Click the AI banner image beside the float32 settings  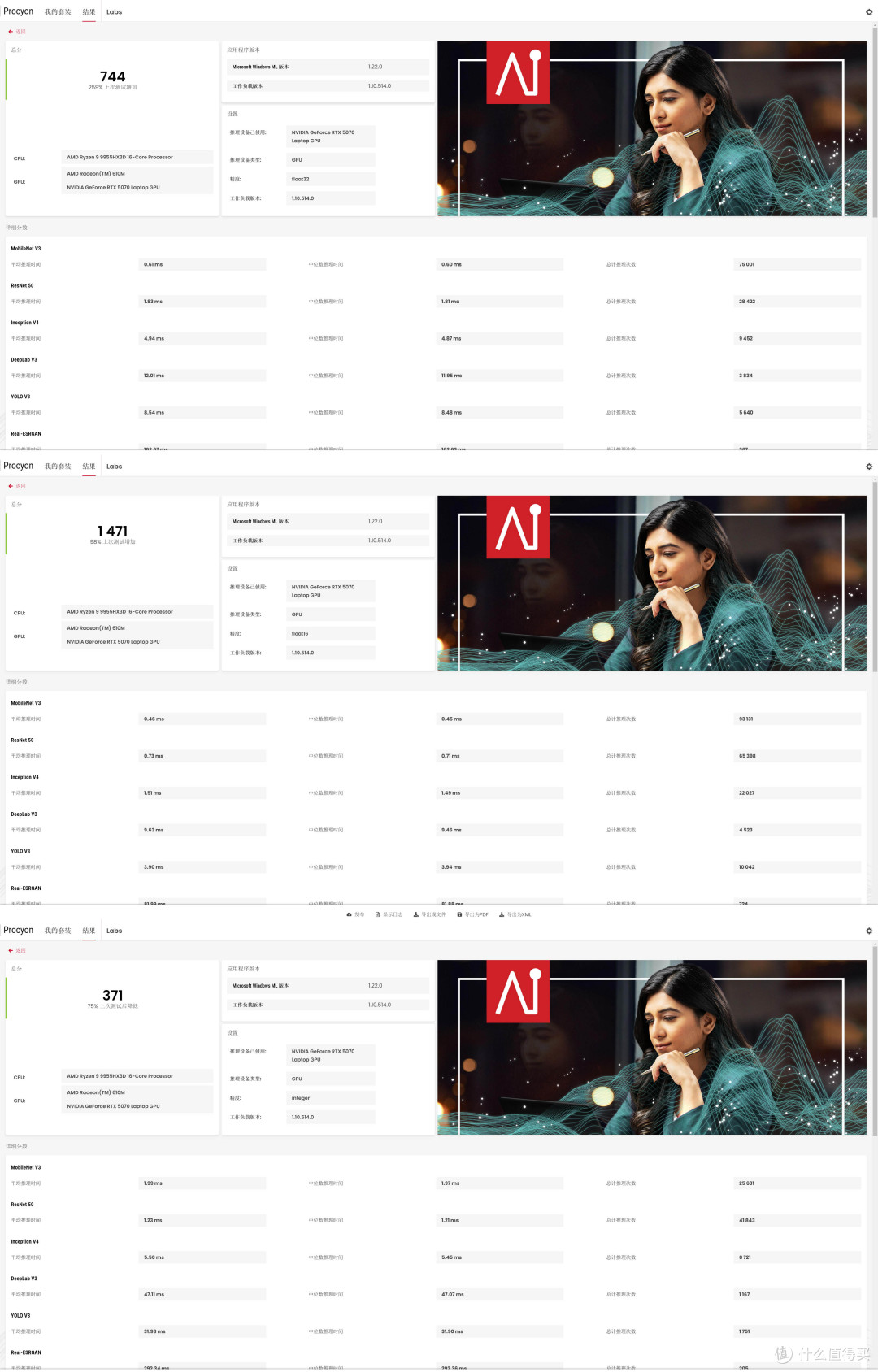pos(652,128)
